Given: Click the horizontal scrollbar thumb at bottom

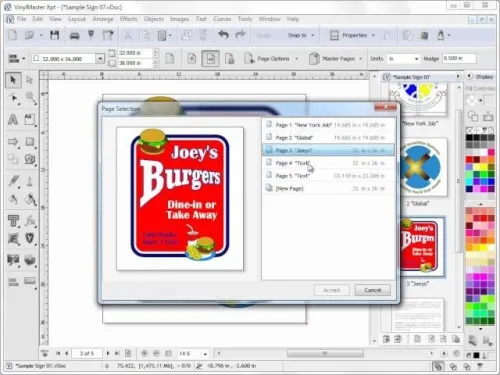Looking at the screenshot, I should click(x=325, y=353).
